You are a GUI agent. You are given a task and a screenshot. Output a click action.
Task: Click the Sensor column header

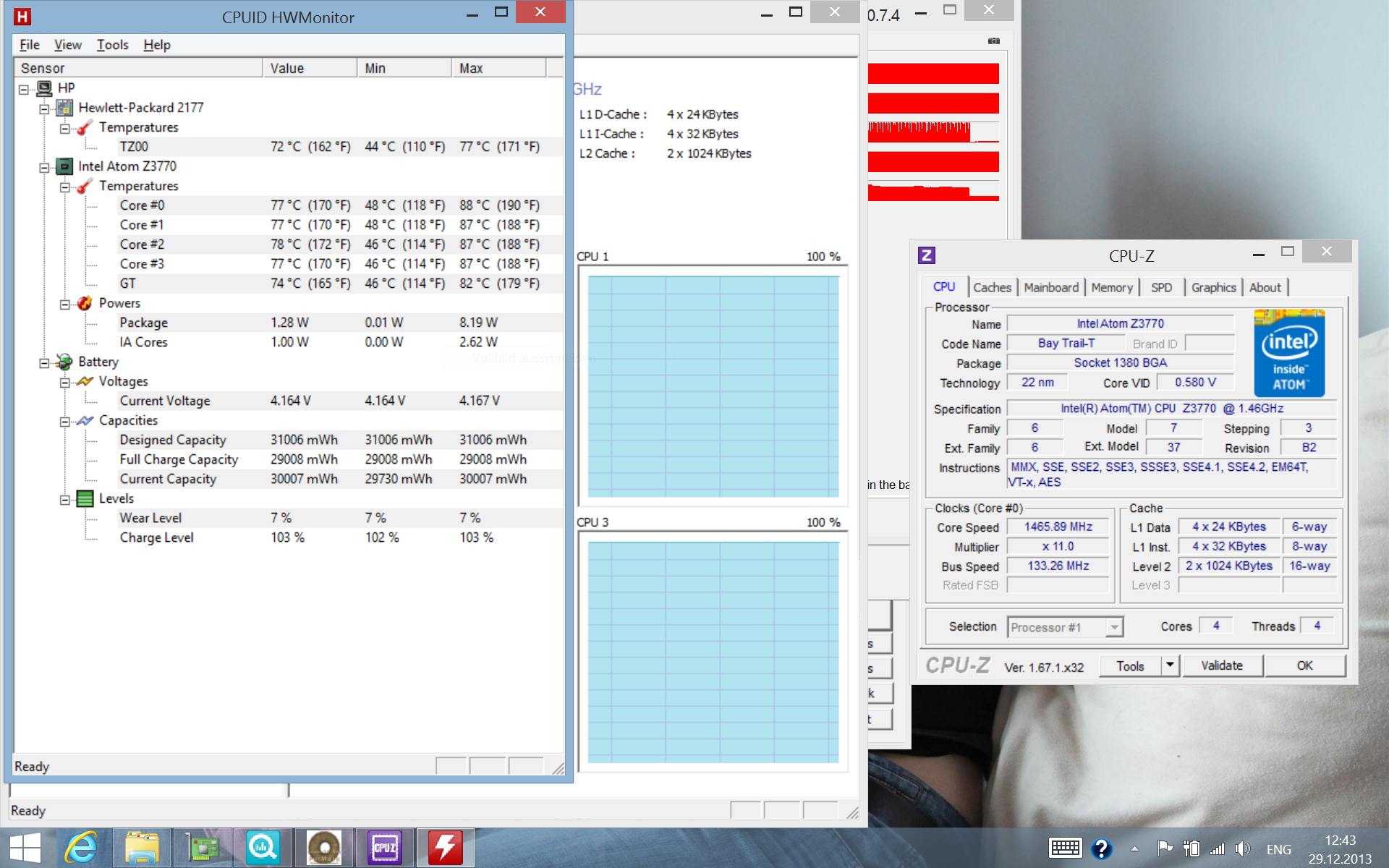pos(138,68)
